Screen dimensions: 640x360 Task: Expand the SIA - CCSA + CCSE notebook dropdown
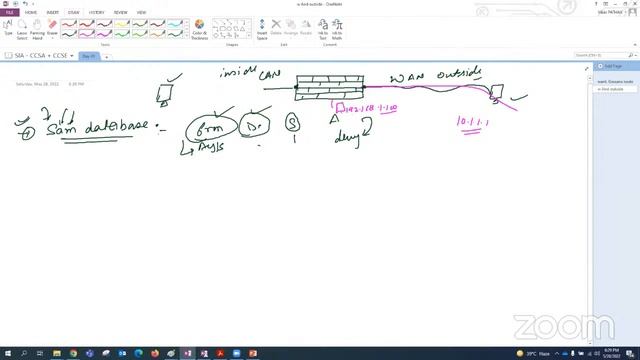72,56
